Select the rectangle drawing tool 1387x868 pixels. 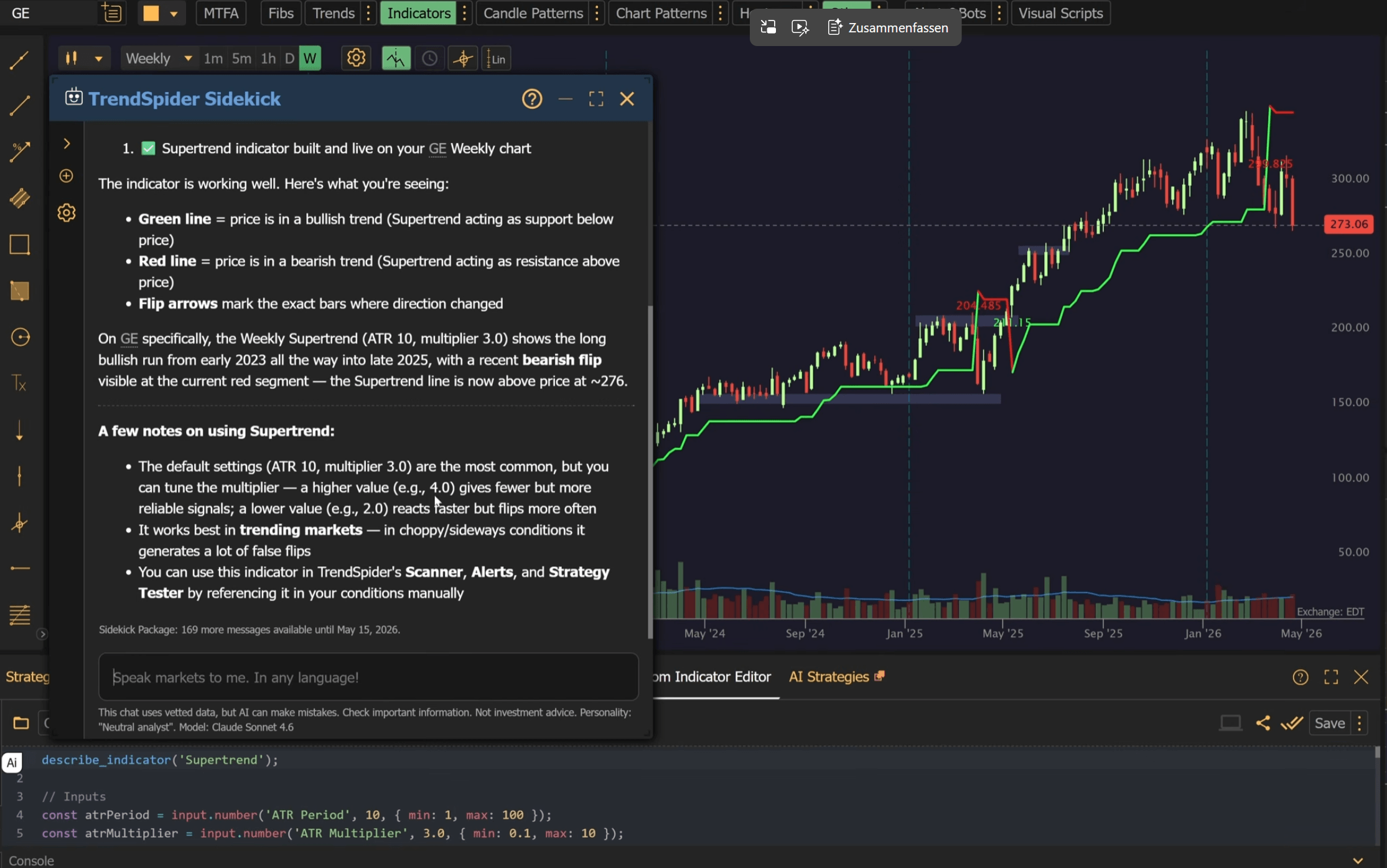pos(19,245)
